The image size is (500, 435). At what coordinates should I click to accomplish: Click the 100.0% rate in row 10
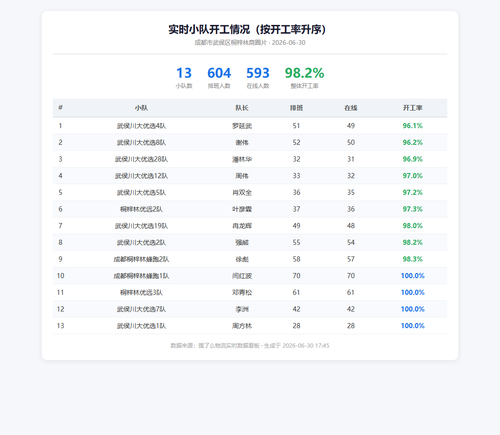[413, 276]
